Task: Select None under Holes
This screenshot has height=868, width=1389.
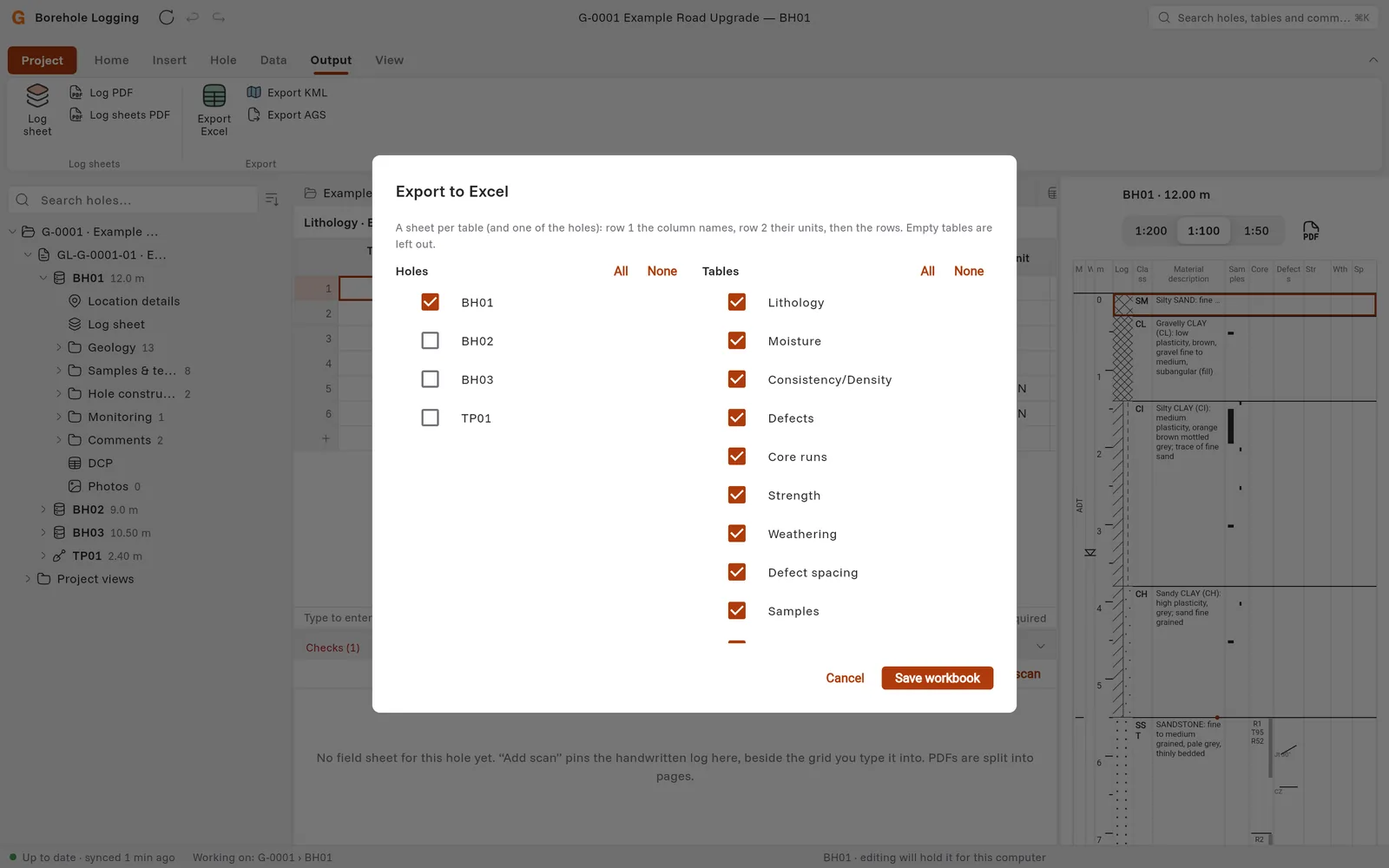Action: click(x=662, y=271)
